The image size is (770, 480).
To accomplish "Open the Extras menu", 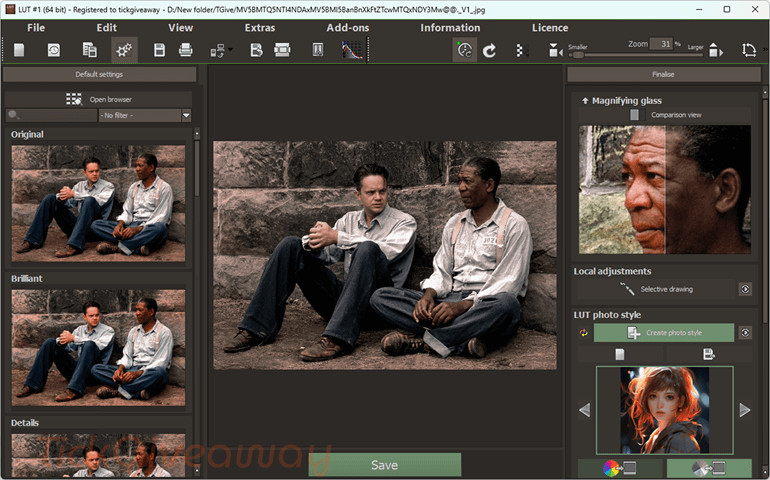I will [x=260, y=28].
